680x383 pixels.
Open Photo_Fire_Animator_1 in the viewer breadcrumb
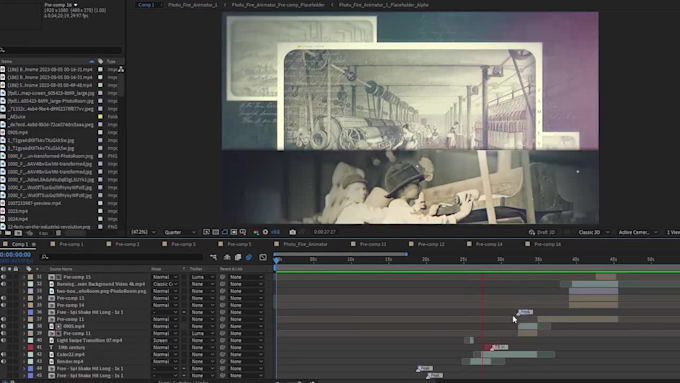[x=192, y=5]
